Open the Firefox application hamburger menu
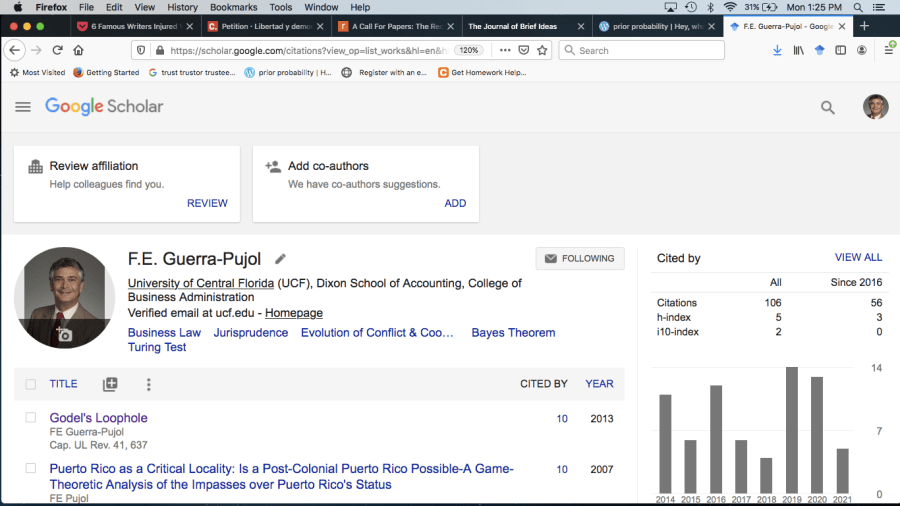This screenshot has height=506, width=900. click(x=888, y=50)
